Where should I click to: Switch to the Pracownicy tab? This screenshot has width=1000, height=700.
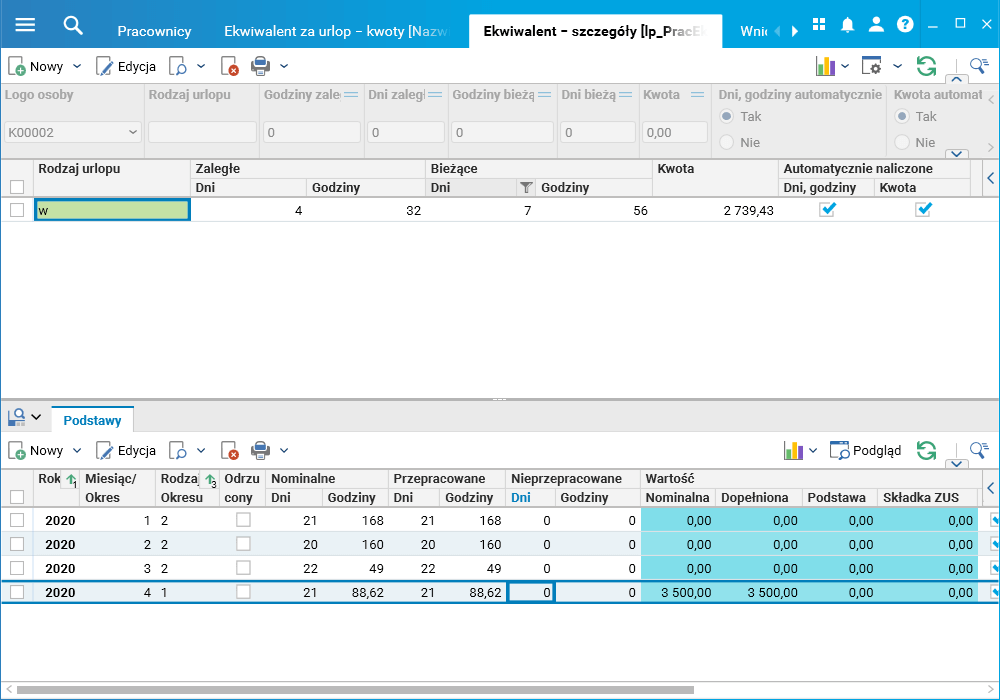pos(154,31)
